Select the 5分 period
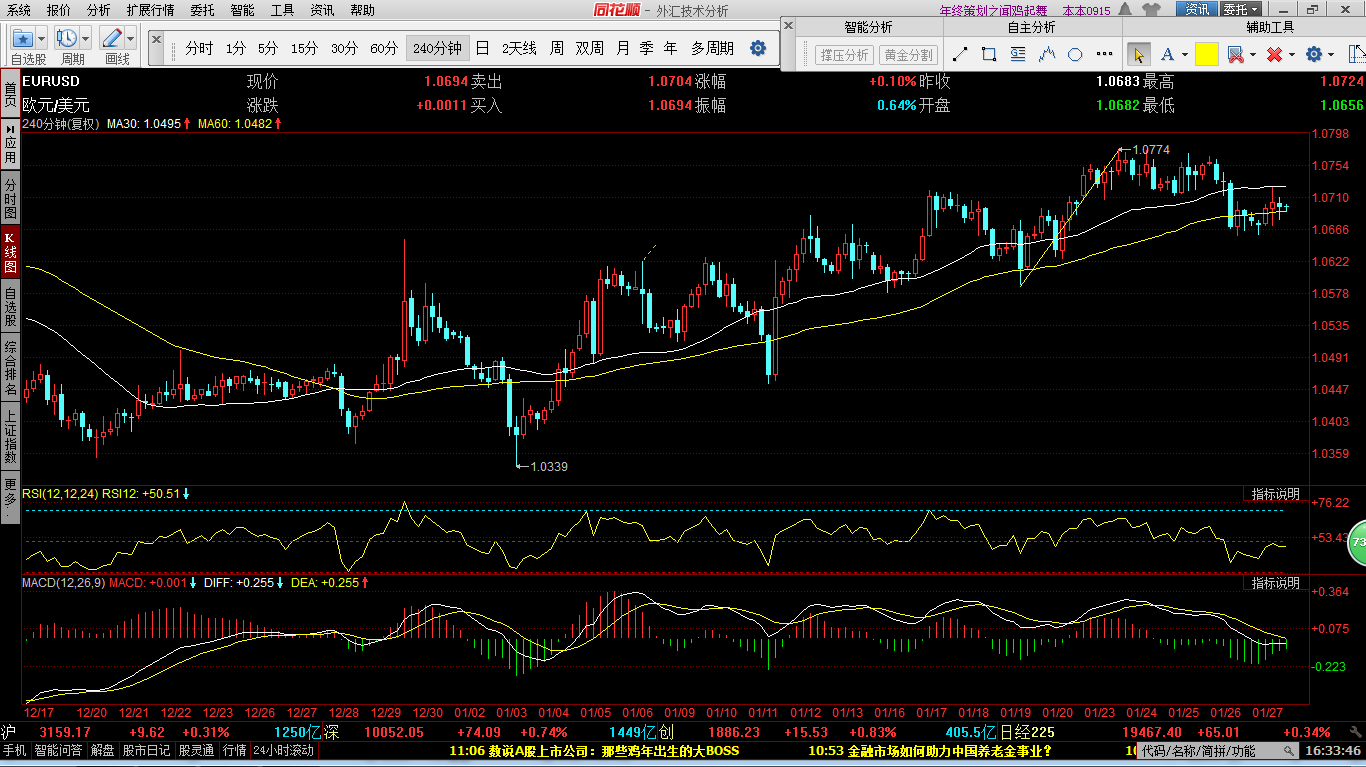1366x767 pixels. (267, 48)
